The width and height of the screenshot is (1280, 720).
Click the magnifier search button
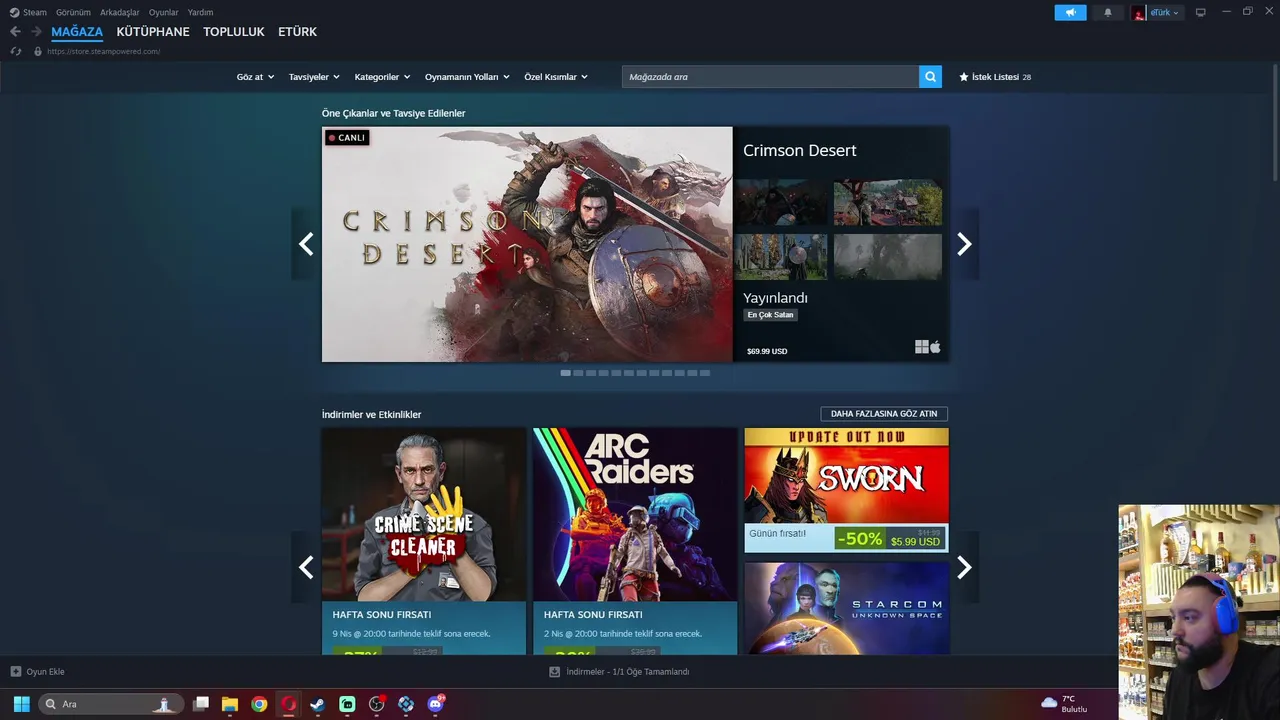coord(930,77)
